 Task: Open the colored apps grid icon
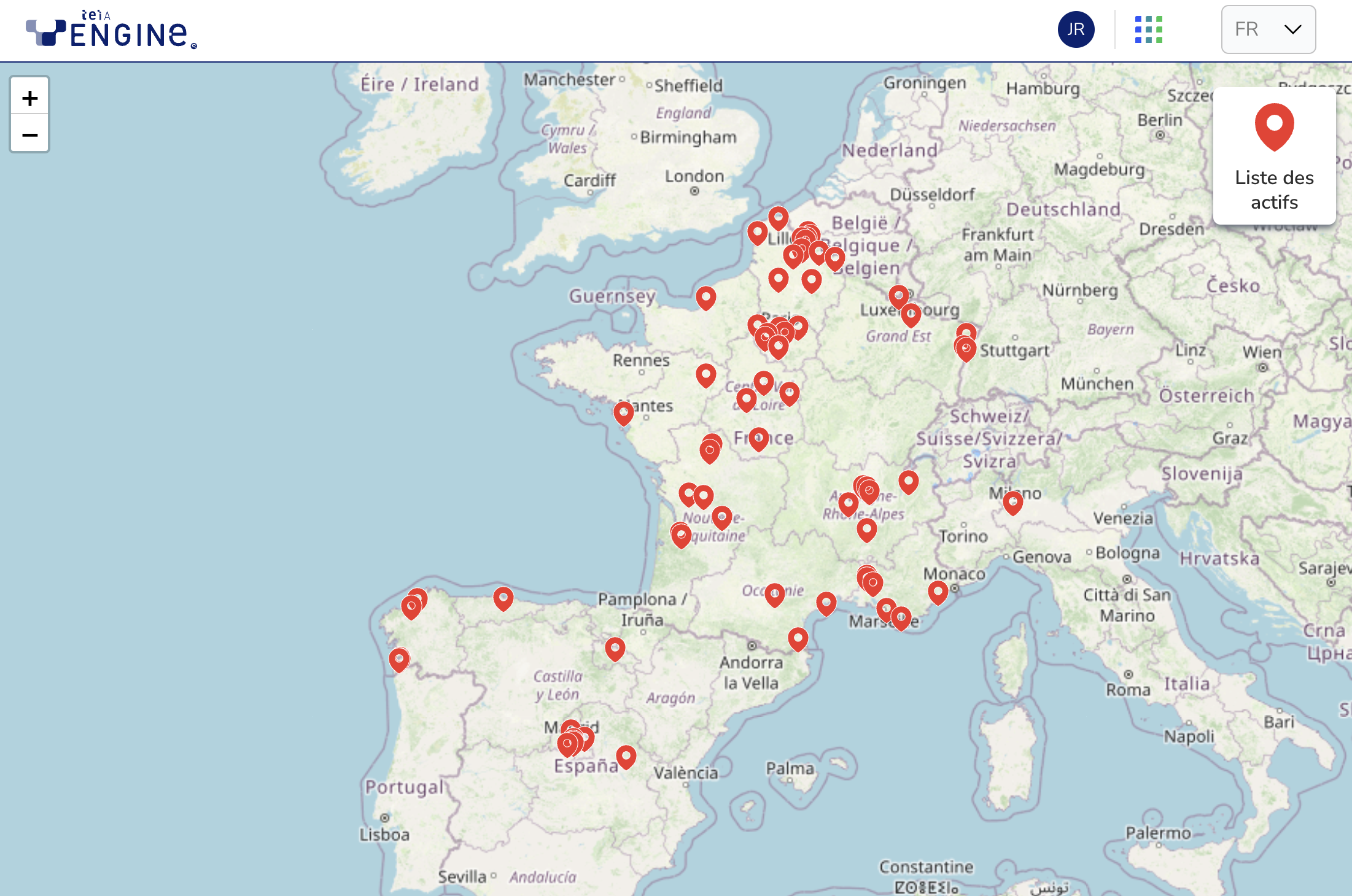[x=1148, y=29]
